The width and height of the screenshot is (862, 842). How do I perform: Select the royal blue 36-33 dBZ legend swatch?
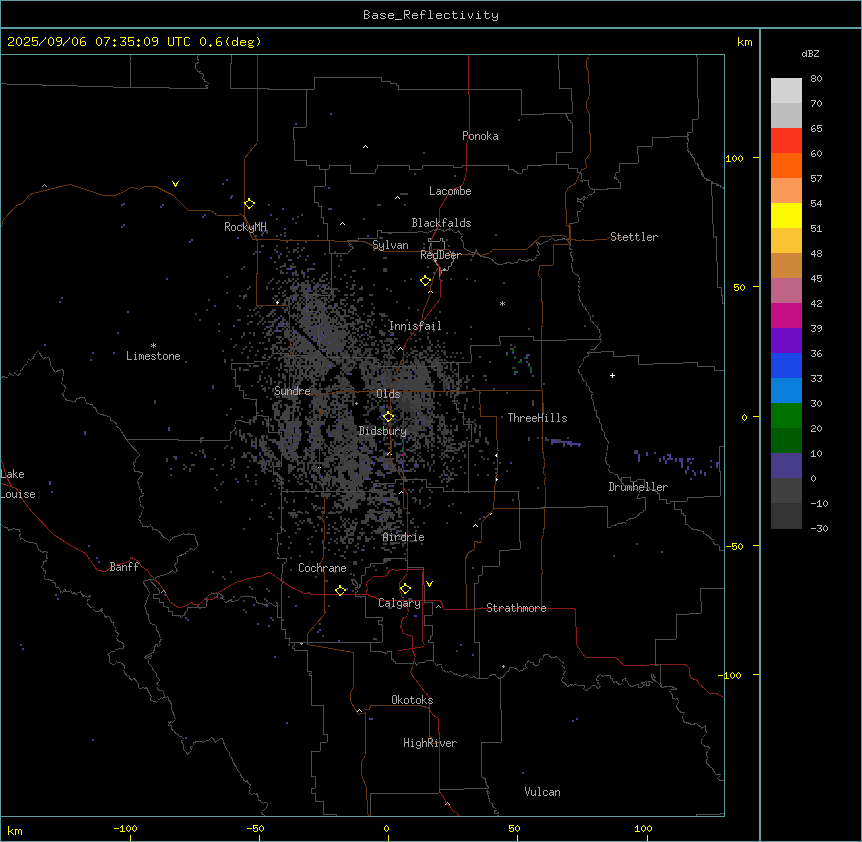[786, 365]
